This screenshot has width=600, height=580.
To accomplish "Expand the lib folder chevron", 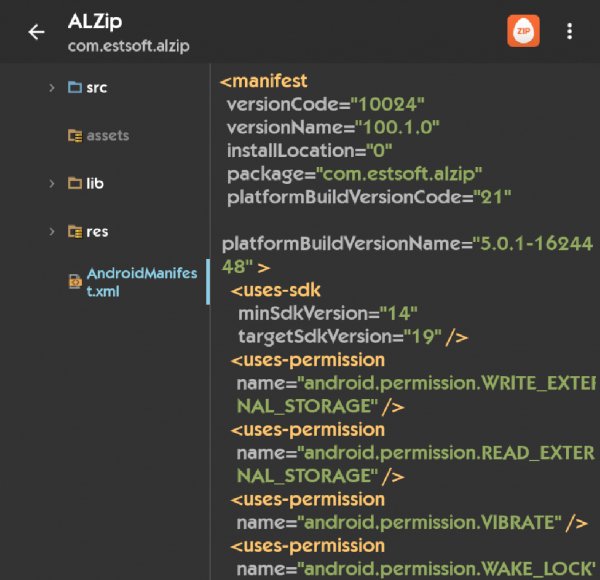I will point(52,184).
